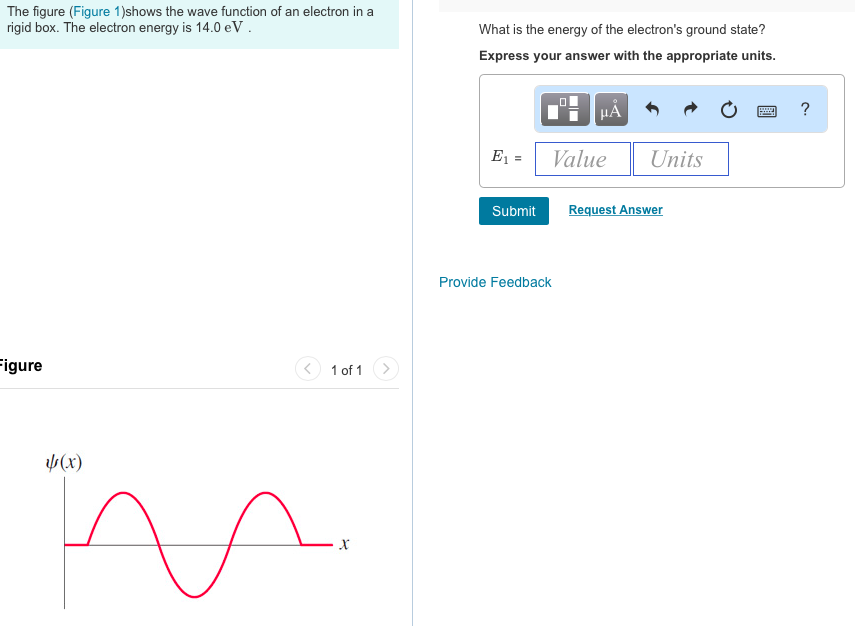The image size is (855, 626).
Task: Click the Units input field
Action: 680,159
